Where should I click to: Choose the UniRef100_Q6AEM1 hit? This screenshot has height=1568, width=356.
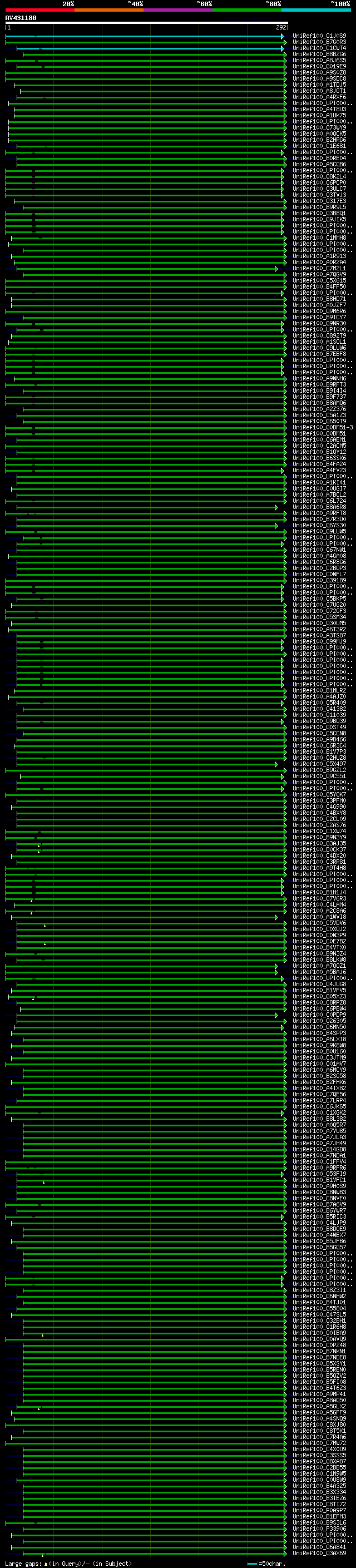pyautogui.click(x=319, y=439)
